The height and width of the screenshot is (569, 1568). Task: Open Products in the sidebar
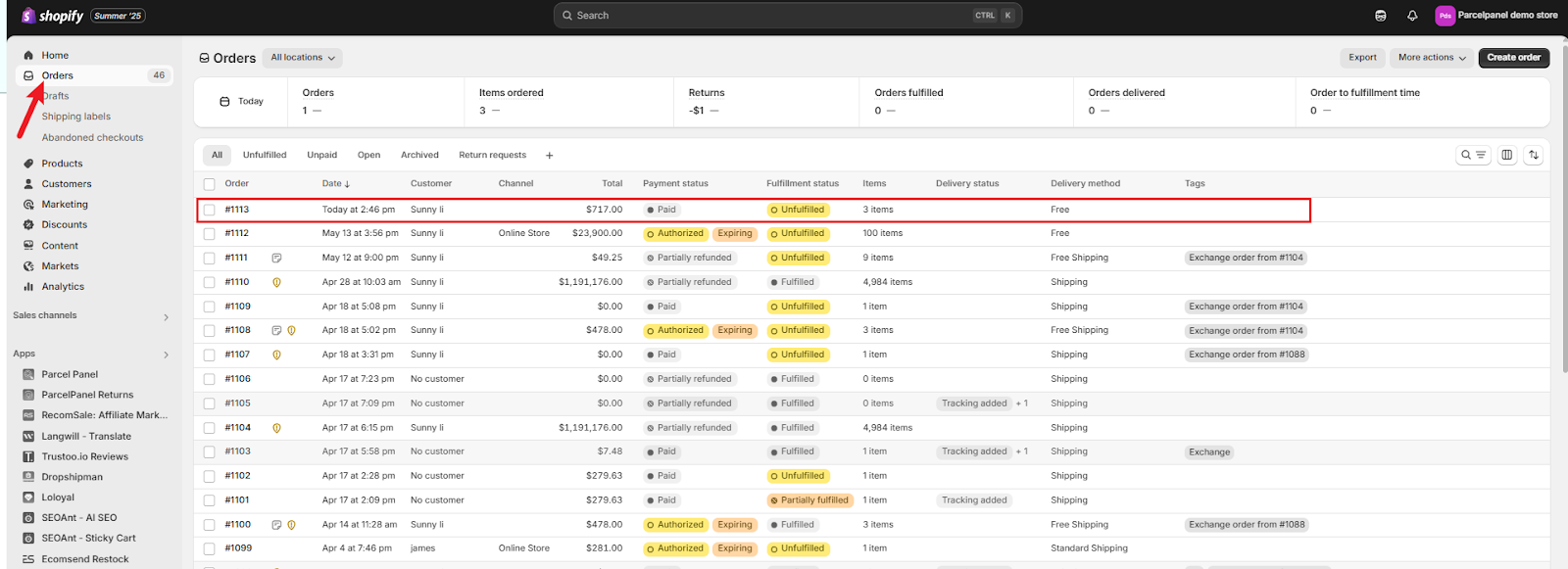62,164
